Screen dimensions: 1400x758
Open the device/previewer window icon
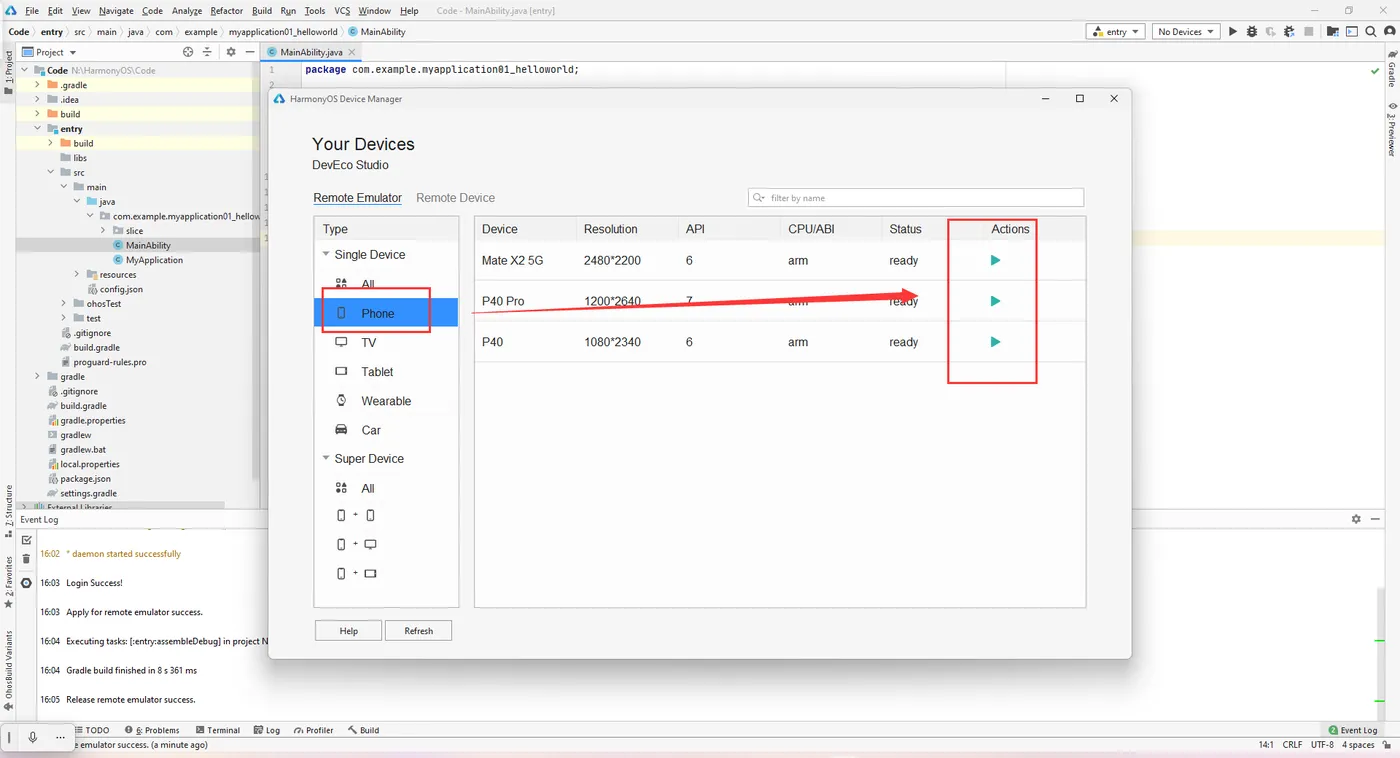click(x=1350, y=32)
